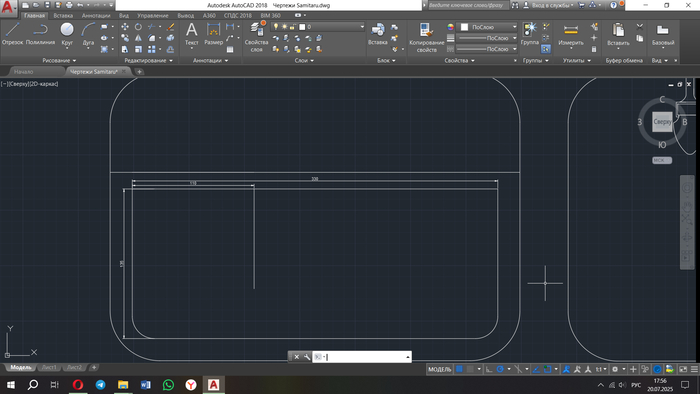Click the customization wrench in command line
700x394 pixels.
click(307, 357)
